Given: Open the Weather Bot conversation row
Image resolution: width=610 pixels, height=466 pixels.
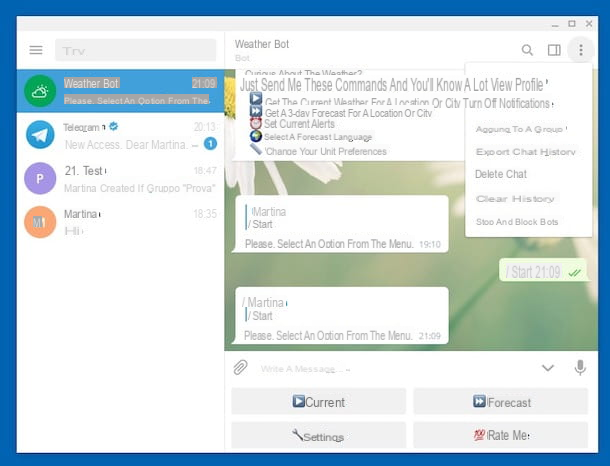Looking at the screenshot, I should pos(121,91).
